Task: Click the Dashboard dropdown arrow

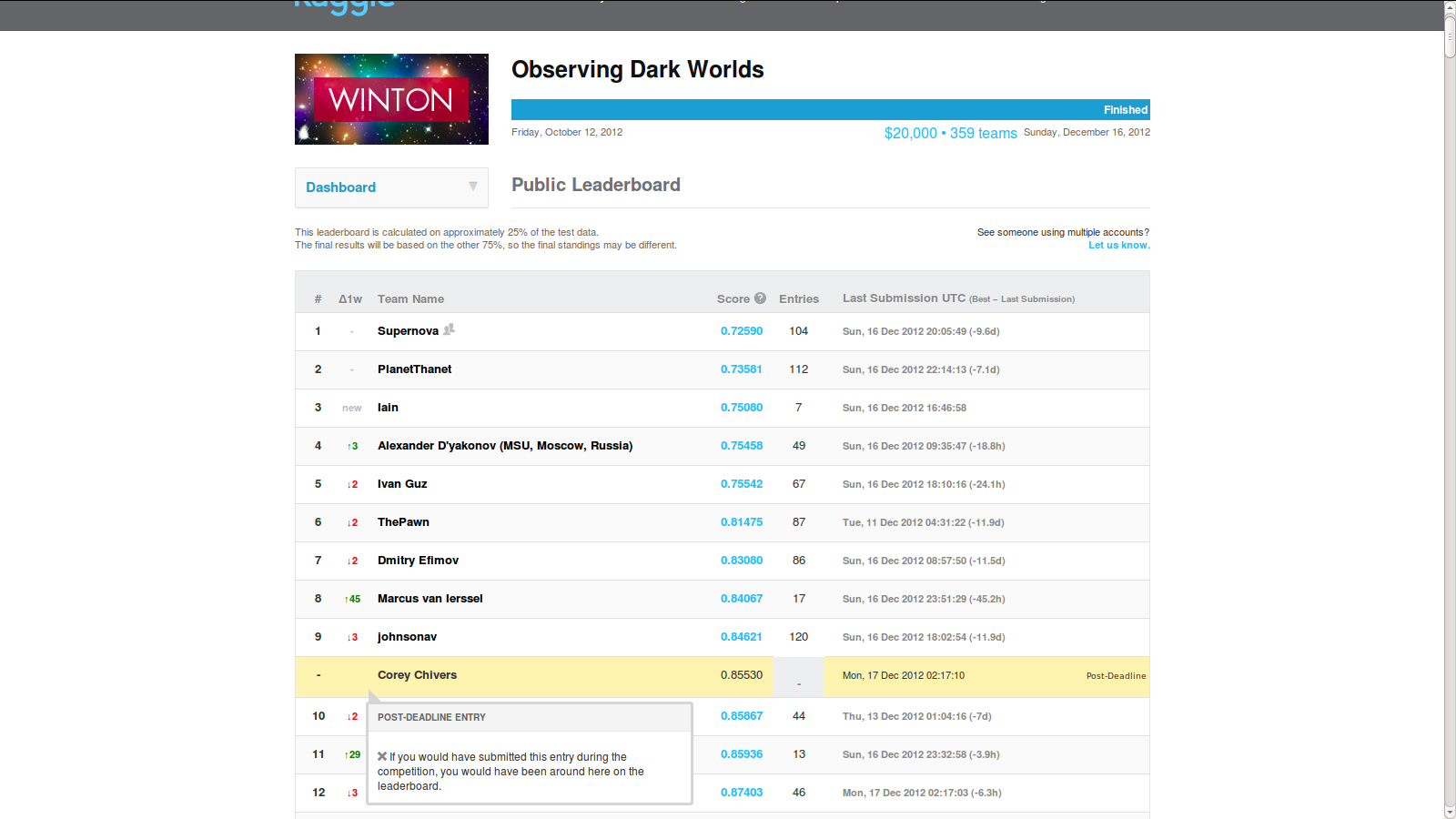Action: 472,187
